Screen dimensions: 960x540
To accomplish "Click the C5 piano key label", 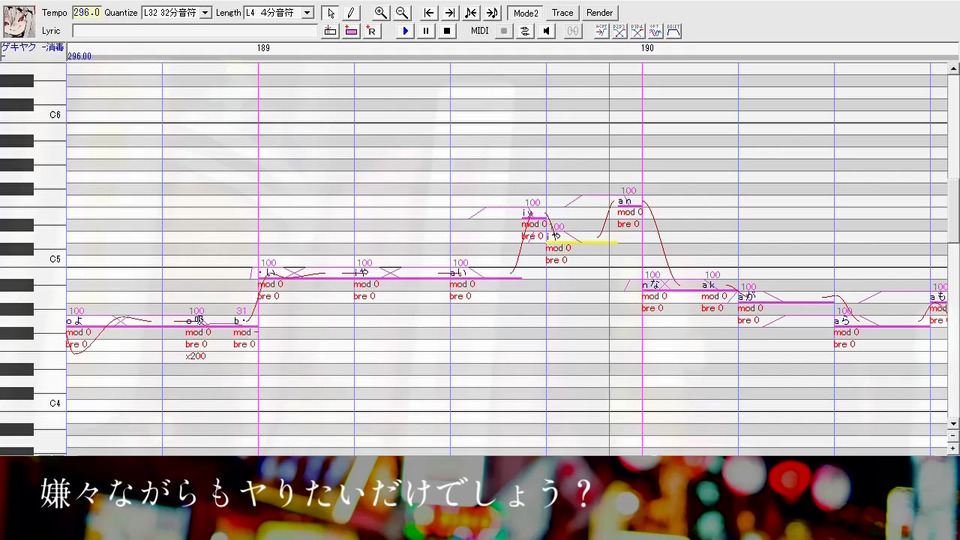I will click(x=55, y=259).
